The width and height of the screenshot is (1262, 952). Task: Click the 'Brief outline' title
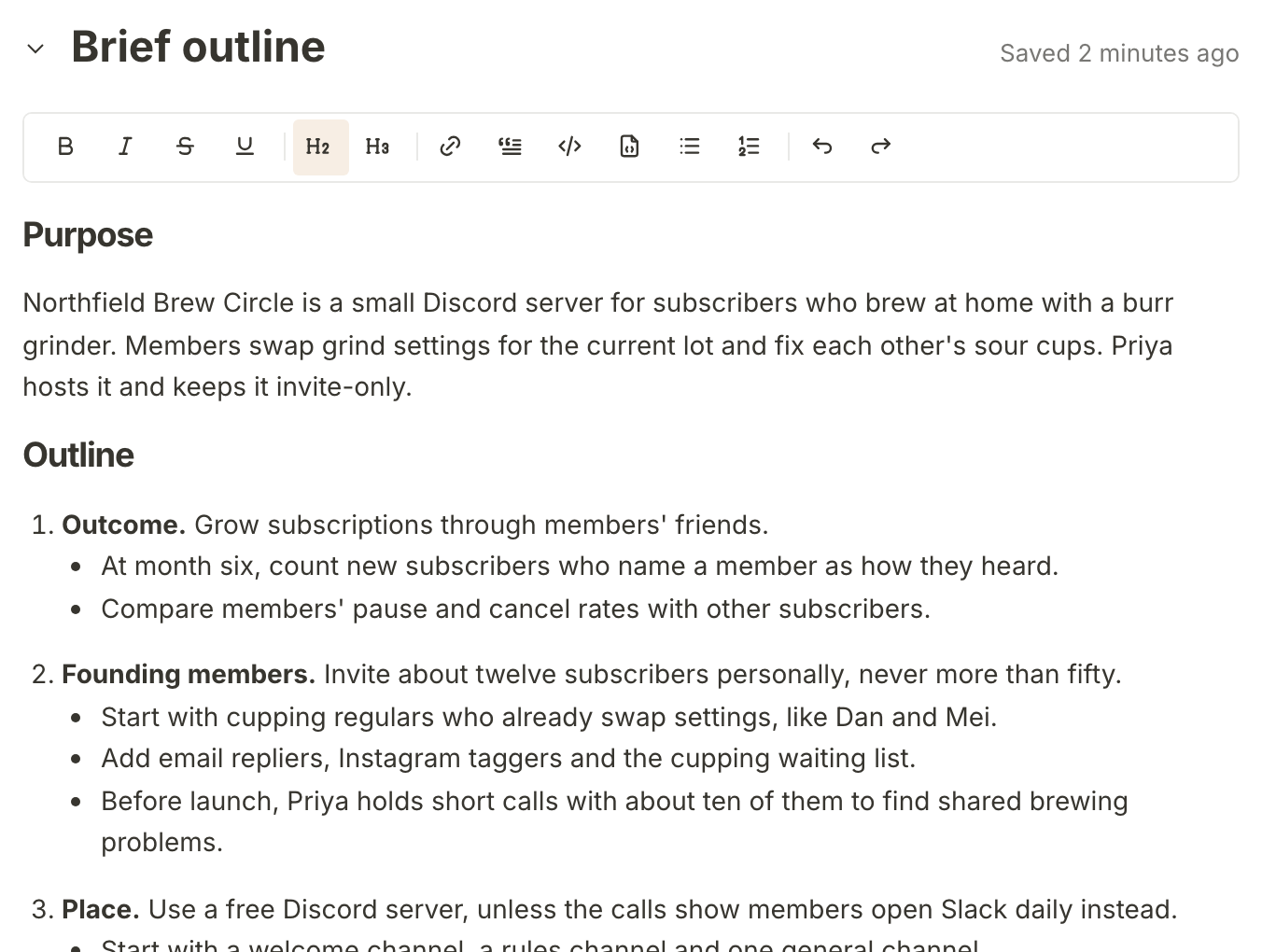(198, 47)
